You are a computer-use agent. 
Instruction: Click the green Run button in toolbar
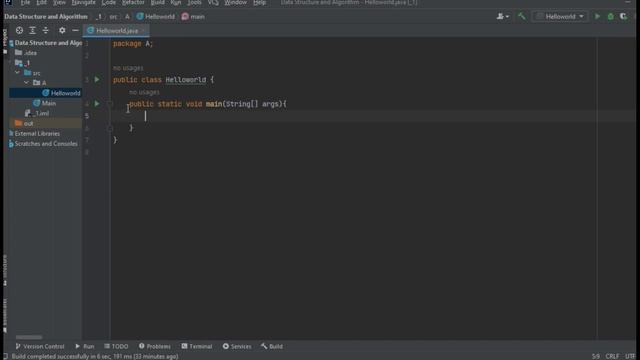[x=598, y=17]
